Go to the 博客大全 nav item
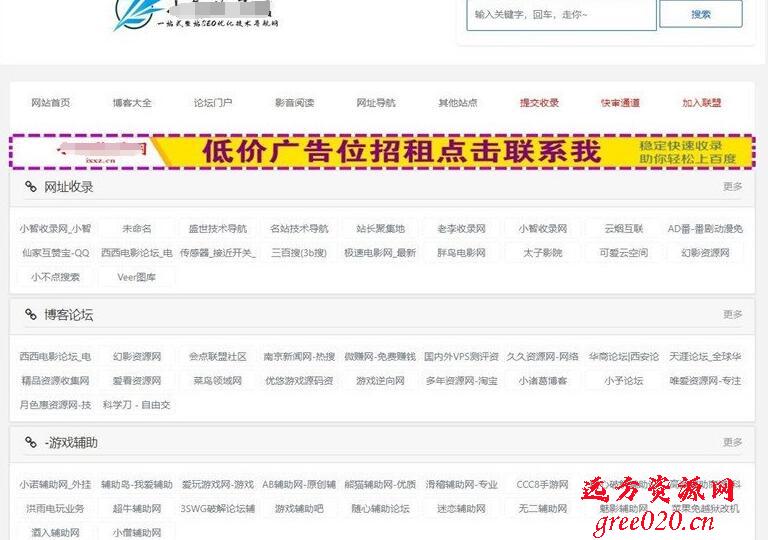 click(x=132, y=103)
